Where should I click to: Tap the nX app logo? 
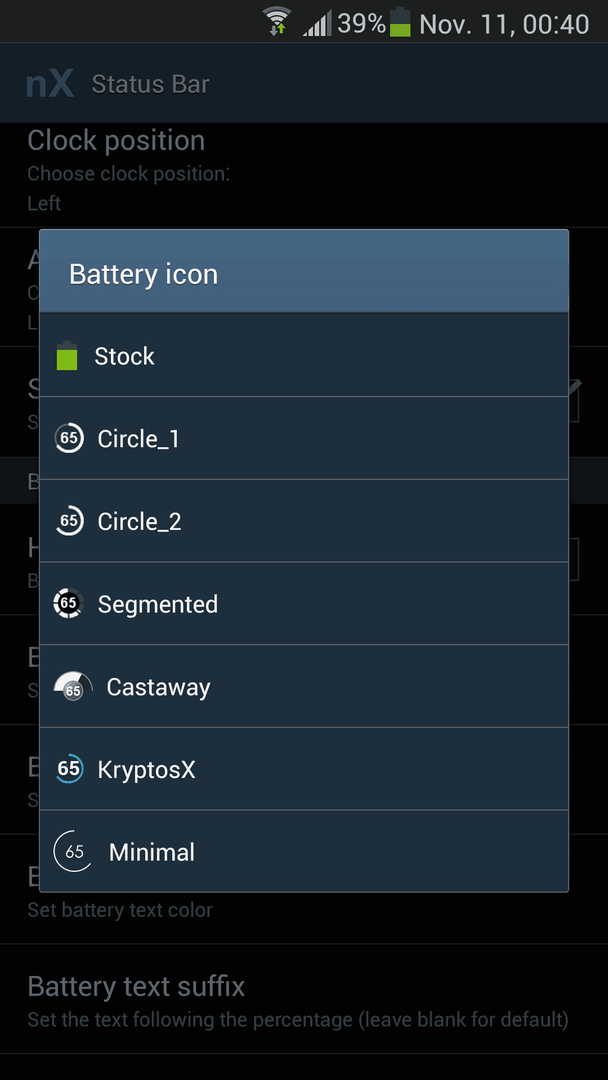50,83
